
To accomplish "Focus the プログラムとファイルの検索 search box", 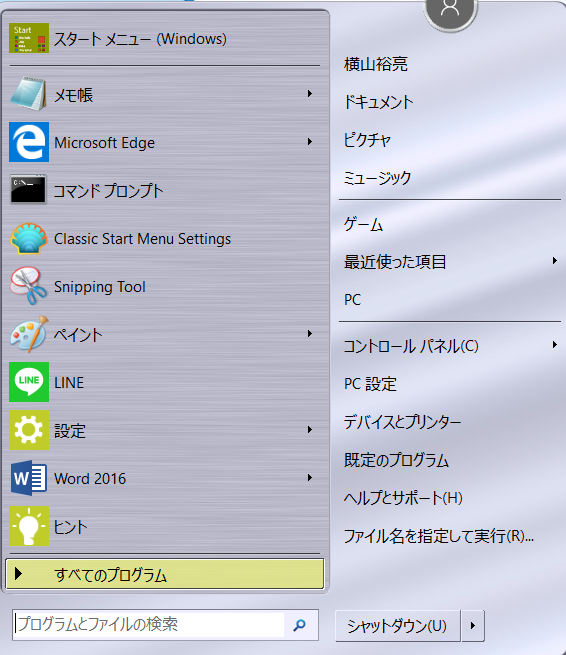I will click(148, 625).
